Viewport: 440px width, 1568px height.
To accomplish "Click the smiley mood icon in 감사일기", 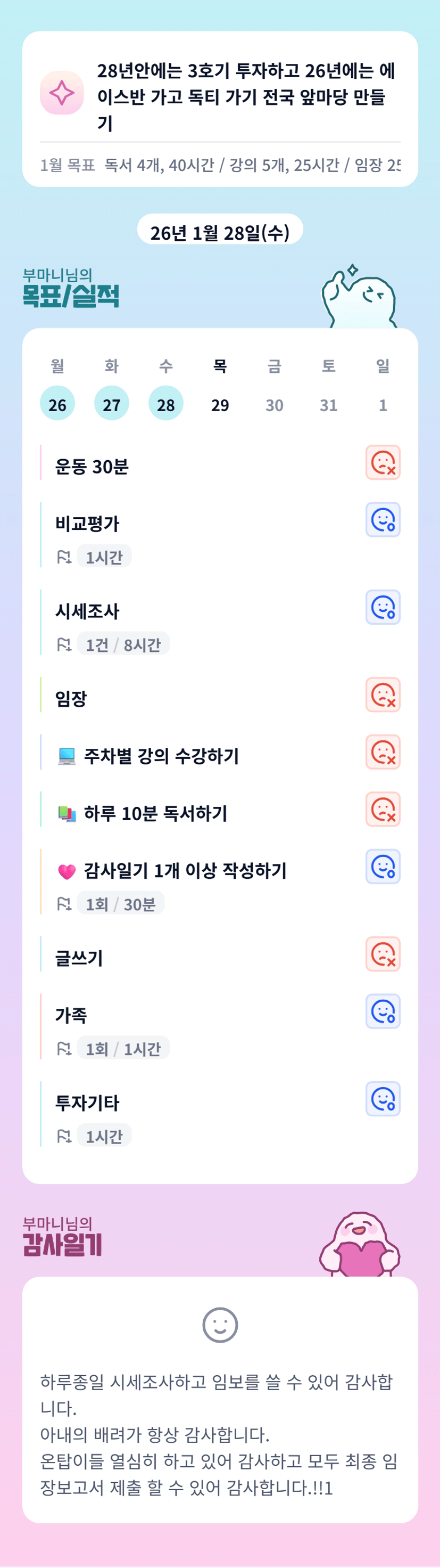I will [220, 1325].
